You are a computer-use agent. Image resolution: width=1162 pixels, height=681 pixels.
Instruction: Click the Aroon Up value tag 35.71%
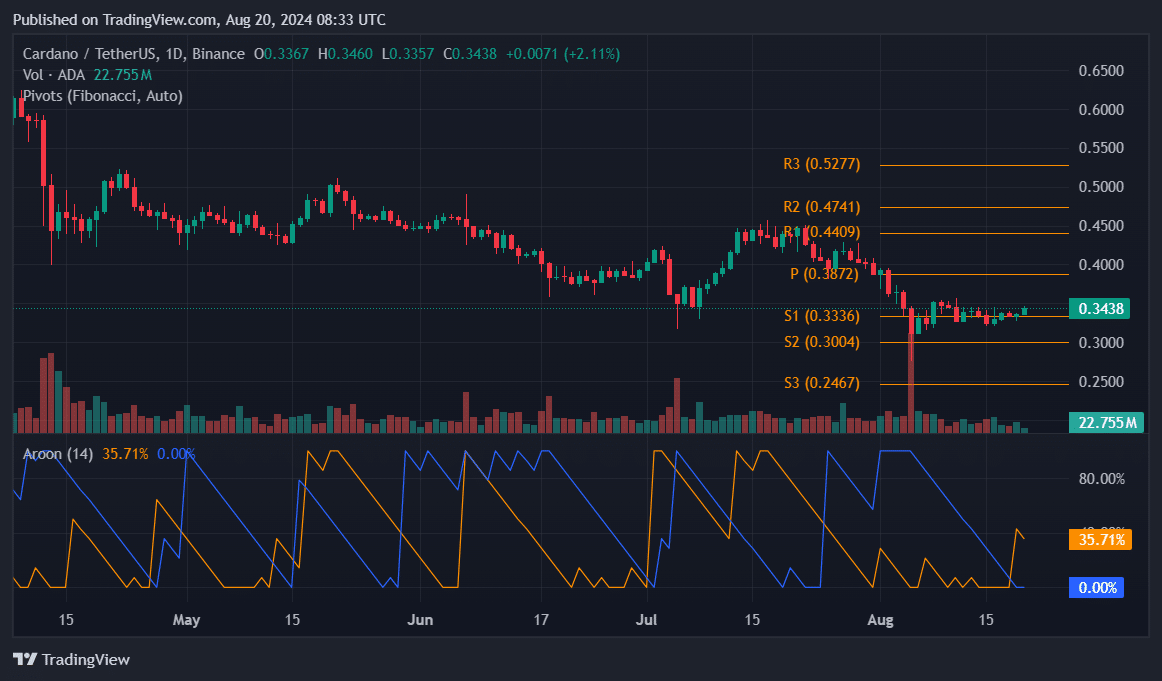pyautogui.click(x=1100, y=539)
